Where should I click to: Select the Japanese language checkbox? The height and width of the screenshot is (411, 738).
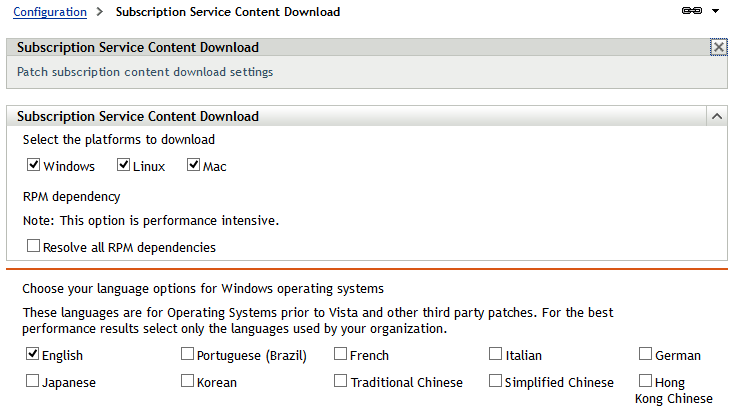point(34,381)
